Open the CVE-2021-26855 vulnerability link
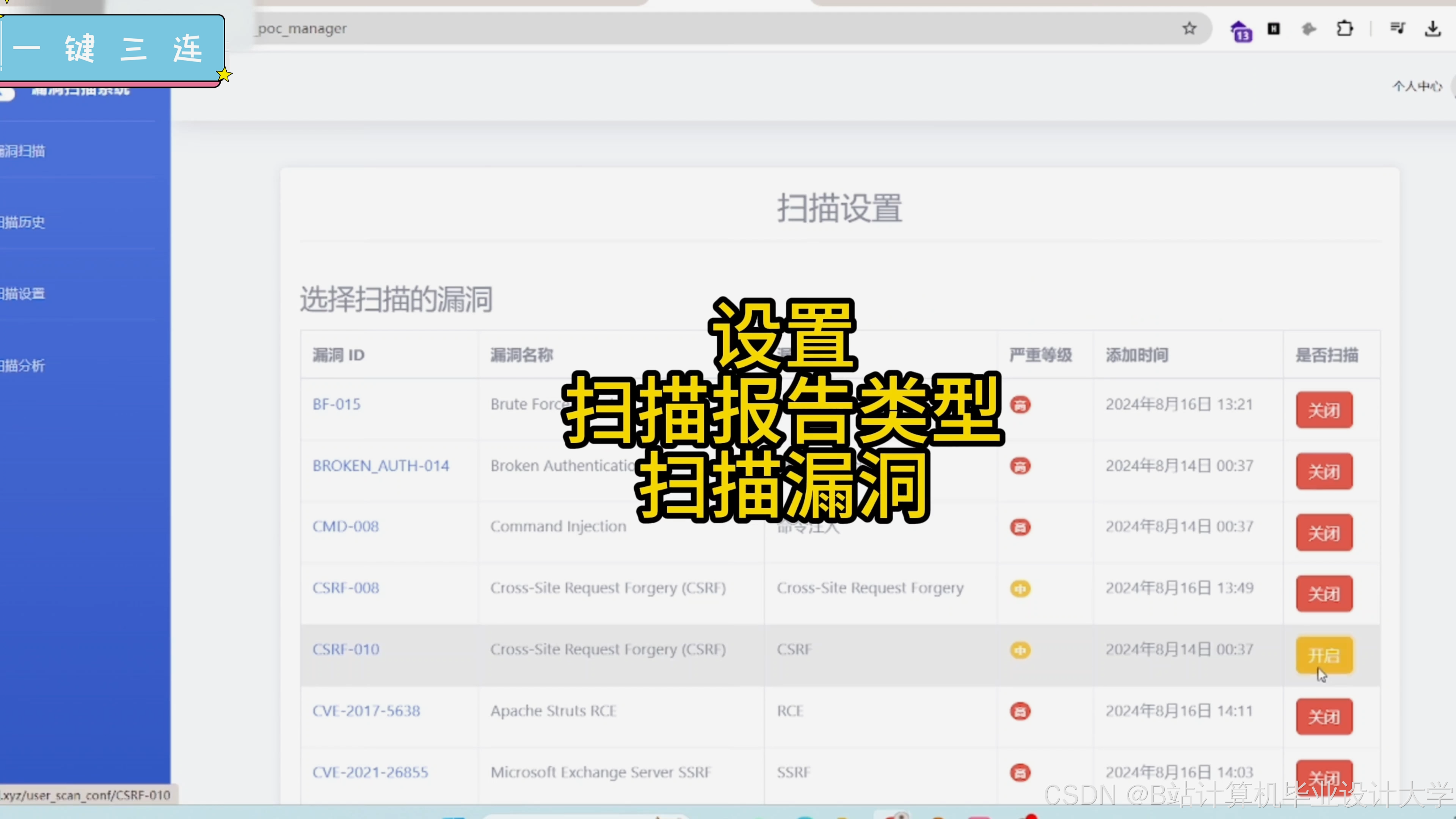The width and height of the screenshot is (1456, 819). click(x=370, y=772)
